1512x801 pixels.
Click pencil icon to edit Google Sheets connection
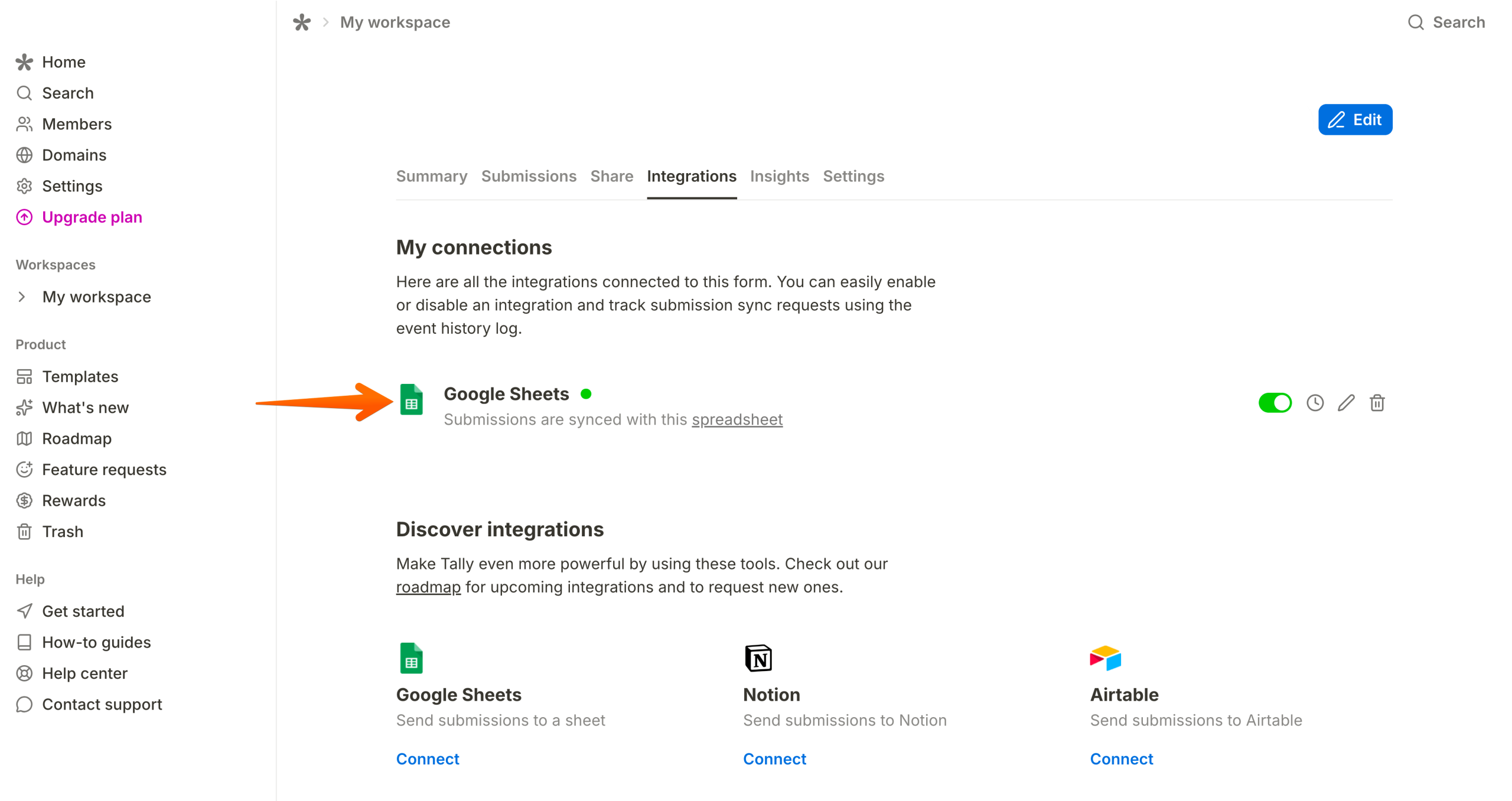pos(1346,403)
